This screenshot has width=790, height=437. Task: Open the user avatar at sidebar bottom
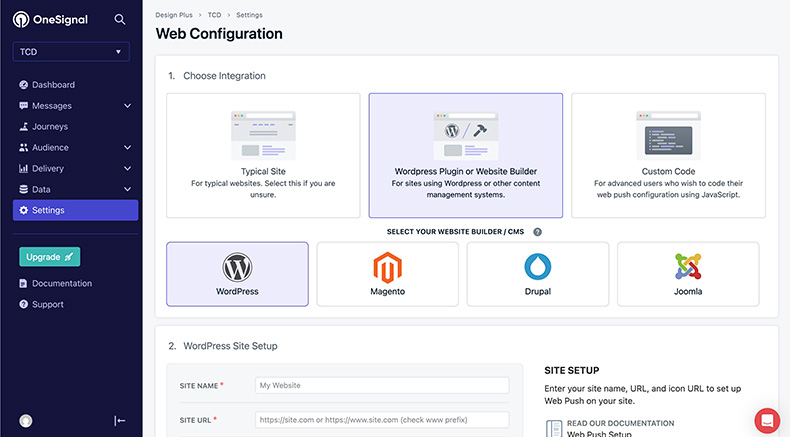(25, 421)
